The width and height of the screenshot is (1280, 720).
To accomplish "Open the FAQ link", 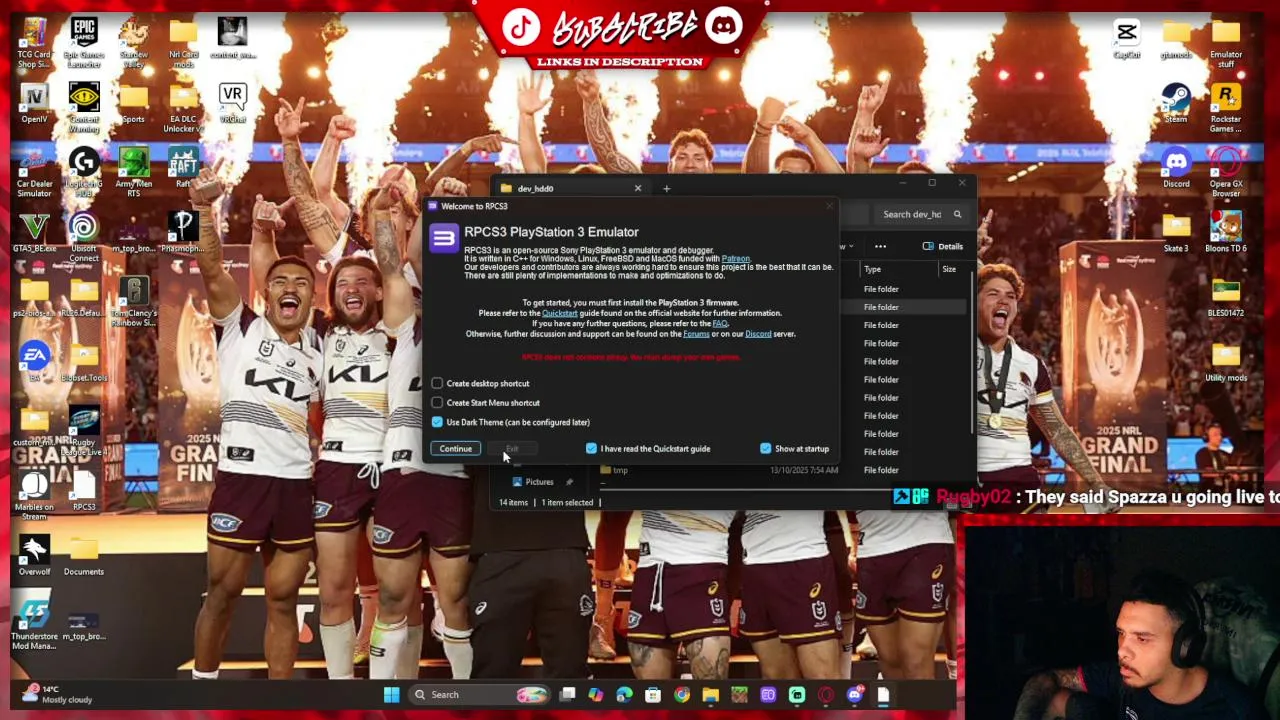I will (719, 323).
